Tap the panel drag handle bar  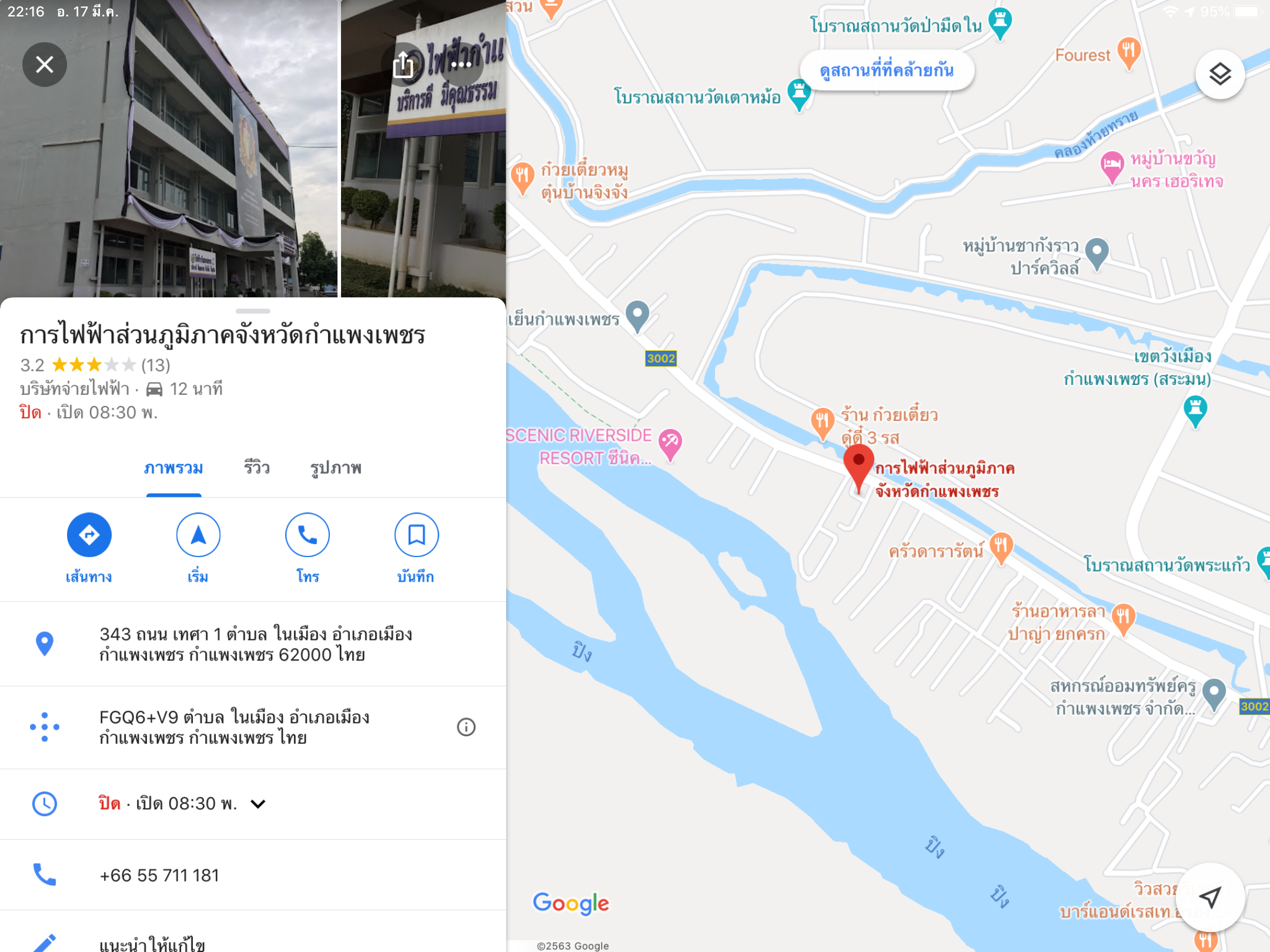click(253, 310)
